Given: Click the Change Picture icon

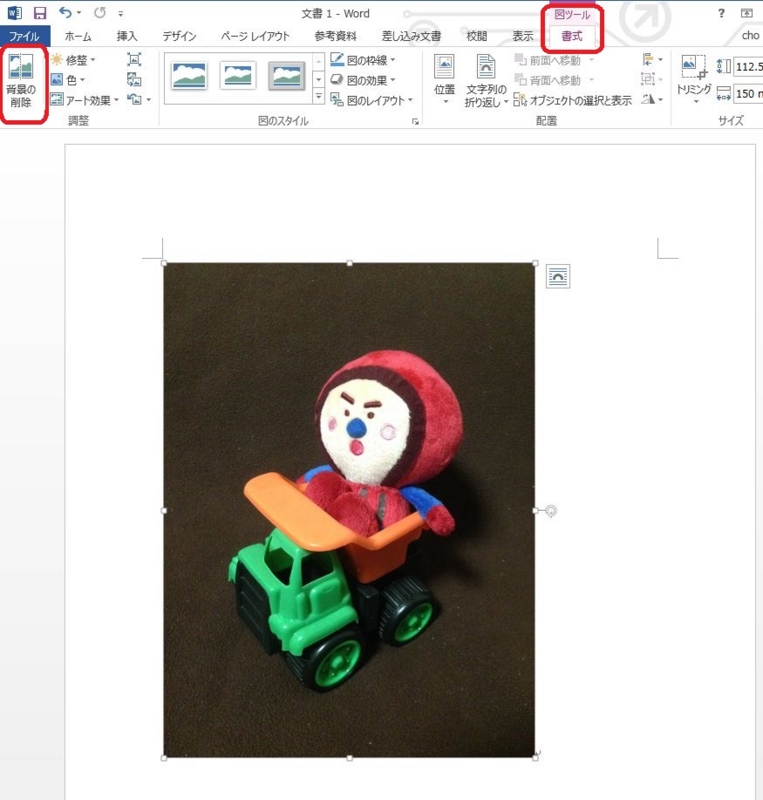Looking at the screenshot, I should coord(134,80).
